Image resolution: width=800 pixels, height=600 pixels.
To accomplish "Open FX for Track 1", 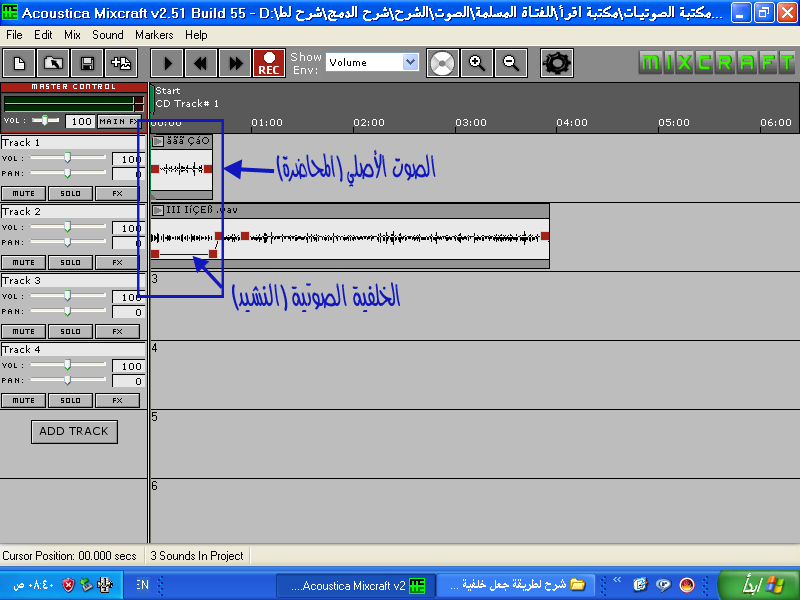I will tap(117, 193).
